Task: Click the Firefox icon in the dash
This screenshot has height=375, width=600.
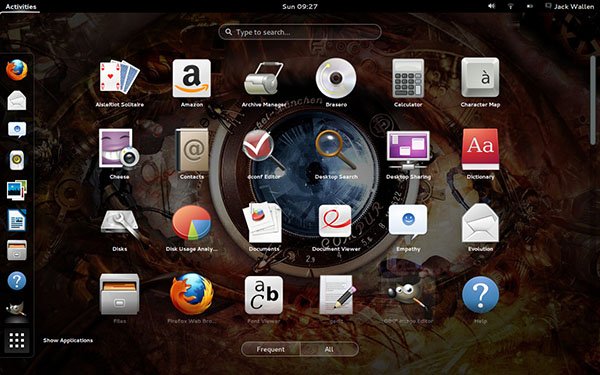Action: click(x=17, y=70)
